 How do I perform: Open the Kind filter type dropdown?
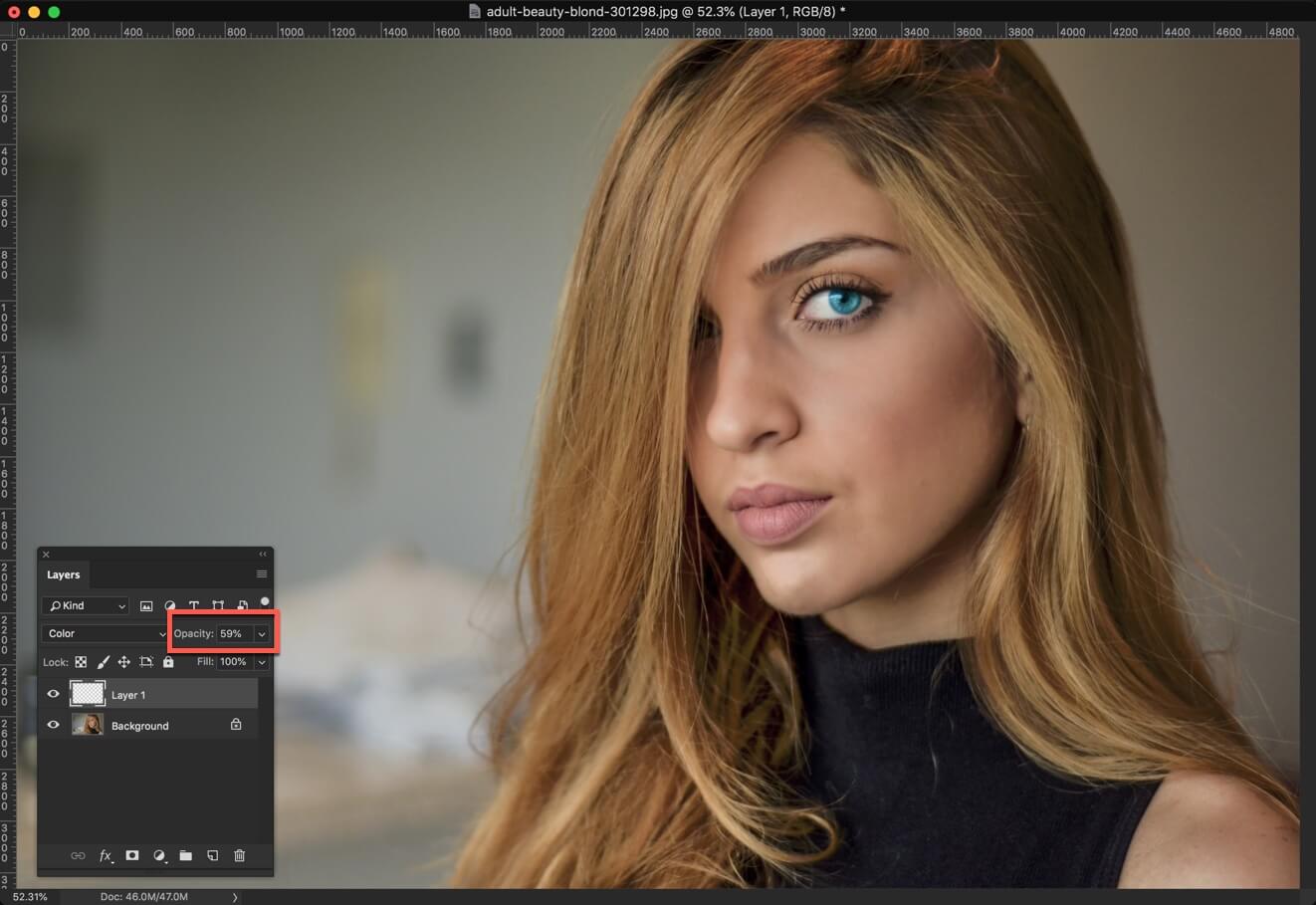point(86,605)
